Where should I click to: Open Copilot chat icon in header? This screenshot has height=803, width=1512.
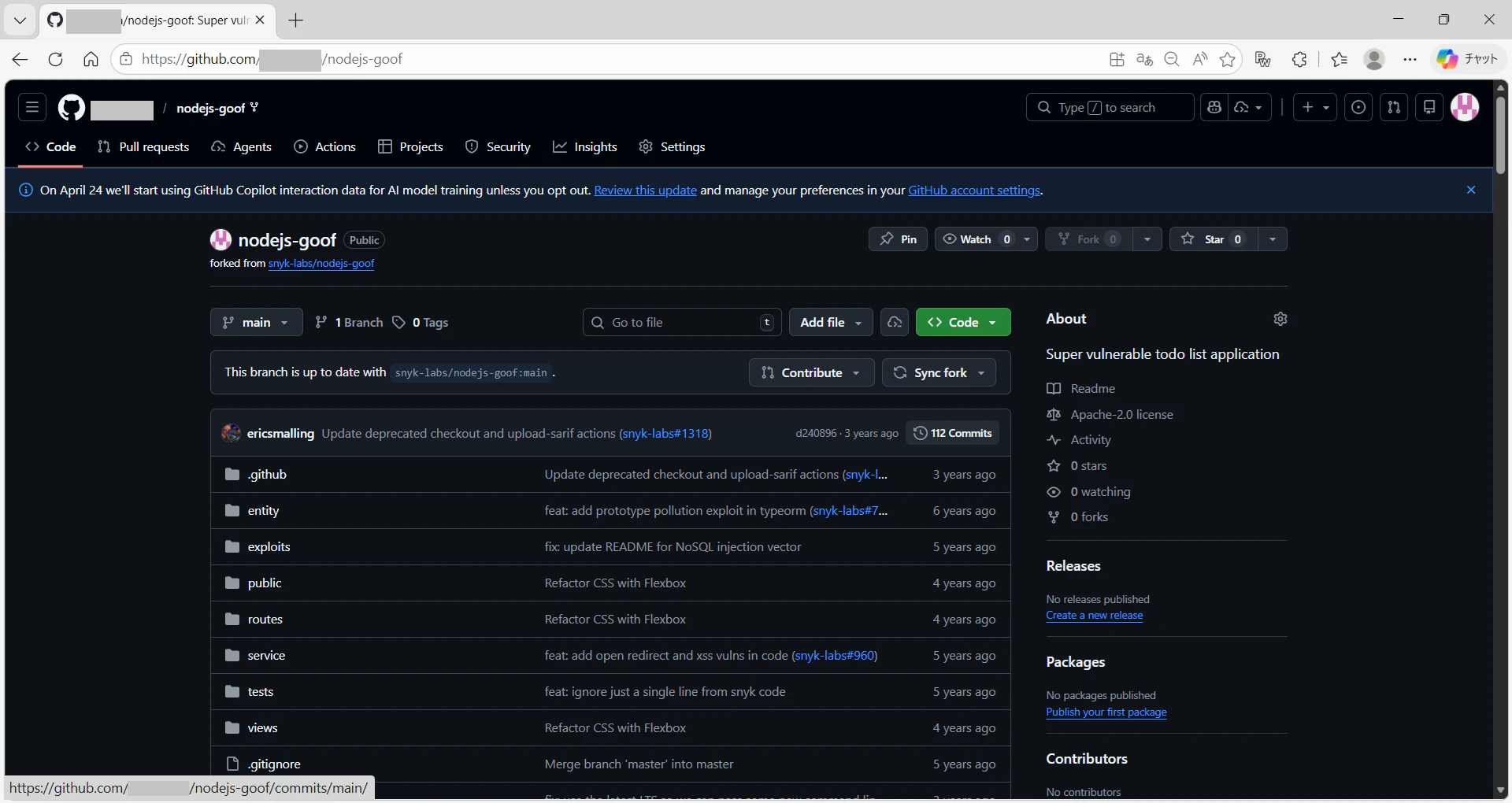1214,107
